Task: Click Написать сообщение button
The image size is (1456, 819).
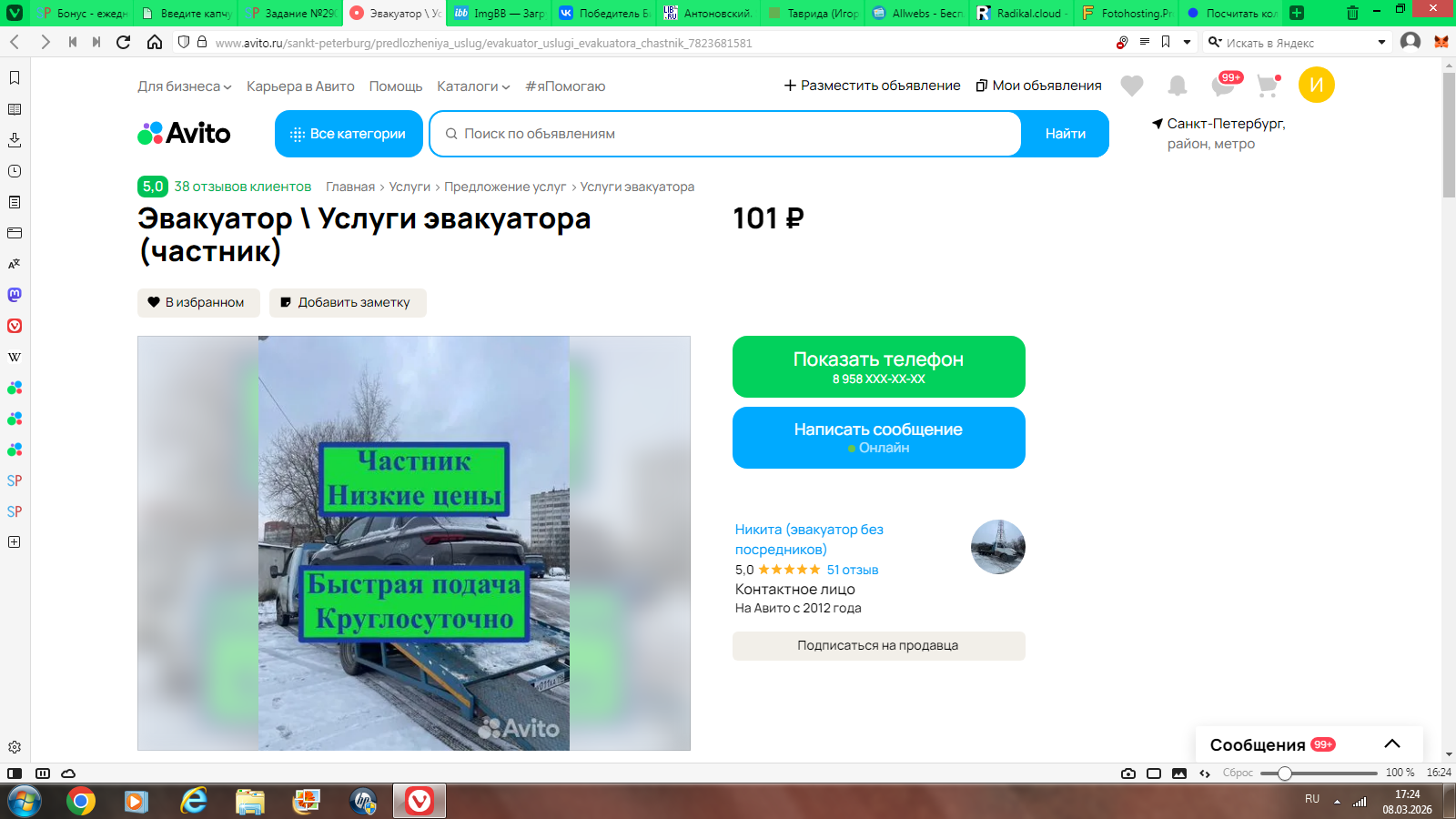Action: click(879, 438)
